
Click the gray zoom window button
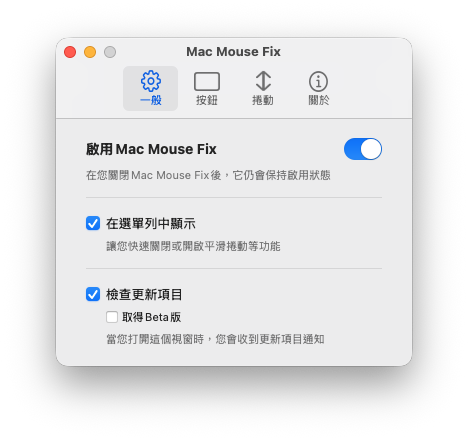110,52
